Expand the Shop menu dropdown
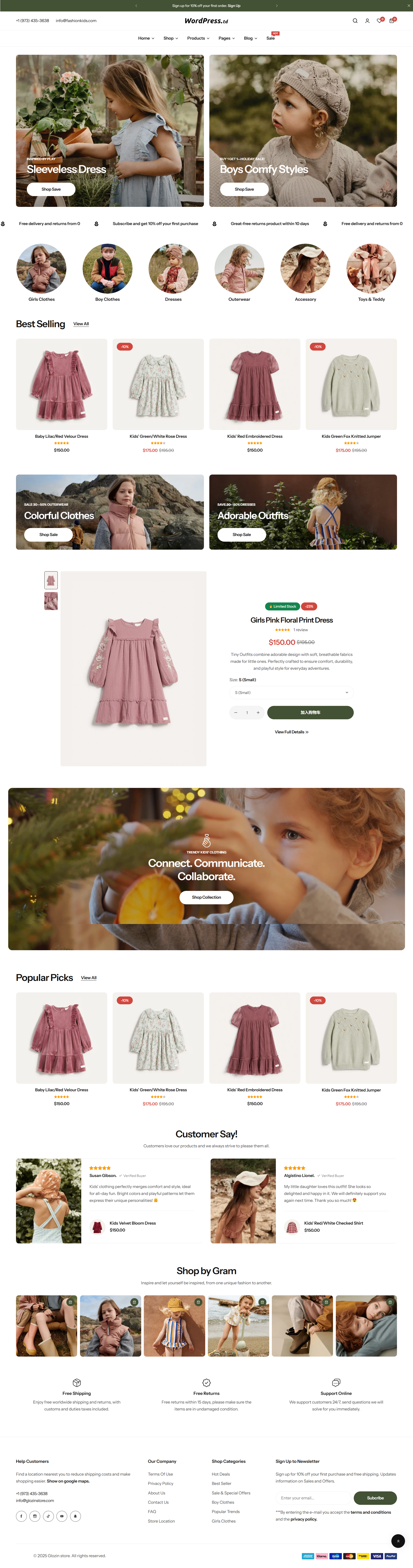Viewport: 413px width, 1568px height. coord(171,38)
